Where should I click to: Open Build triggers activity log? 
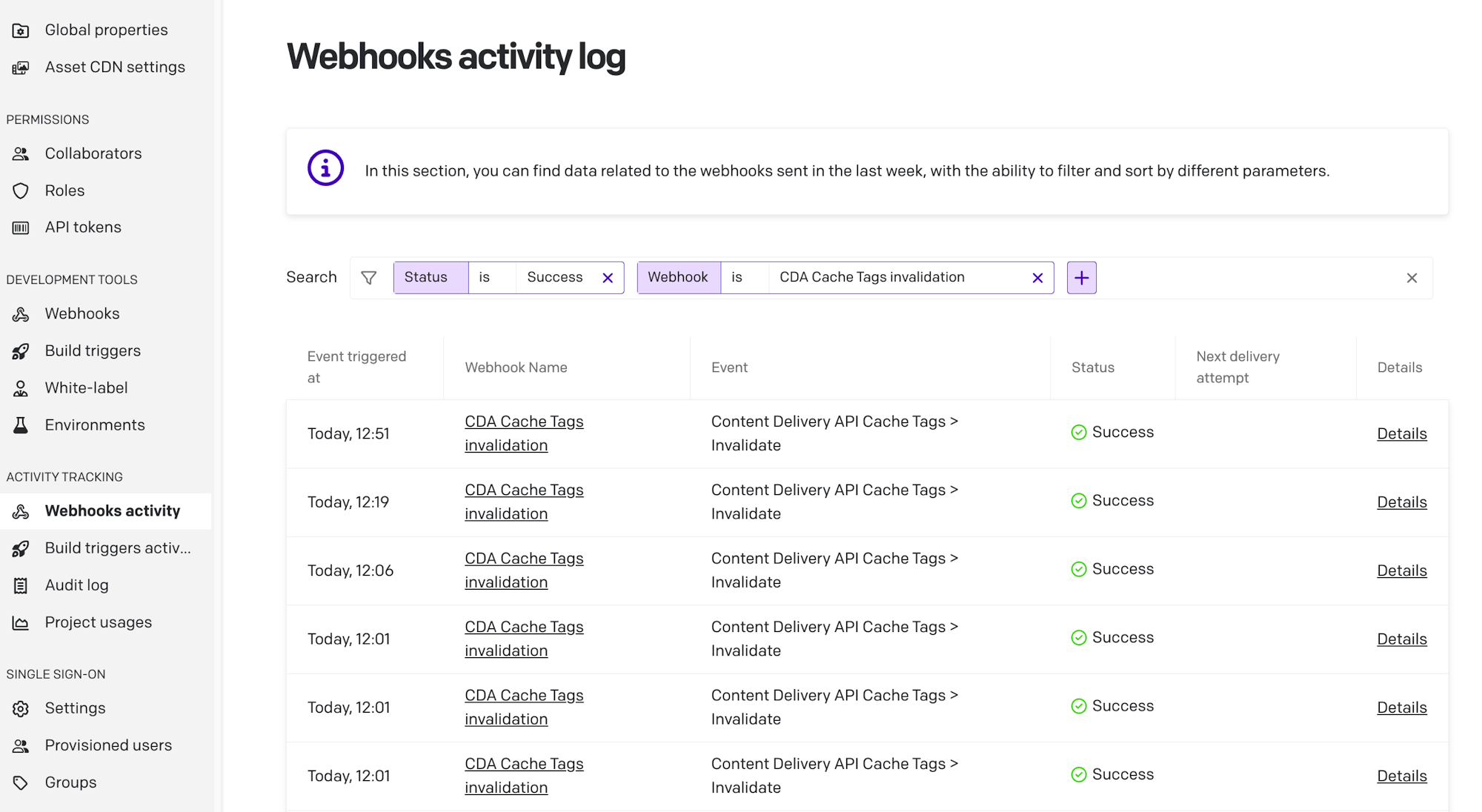[118, 548]
